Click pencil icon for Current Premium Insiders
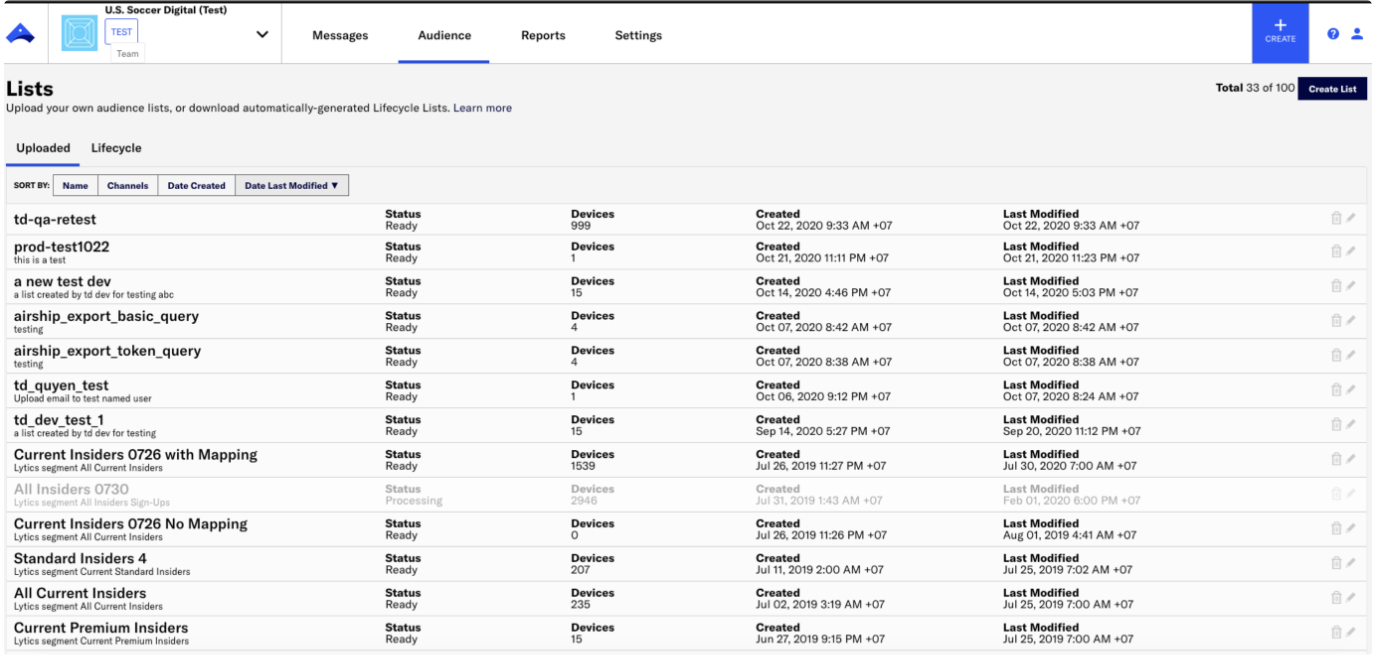Image resolution: width=1376 pixels, height=656 pixels. click(x=1351, y=632)
